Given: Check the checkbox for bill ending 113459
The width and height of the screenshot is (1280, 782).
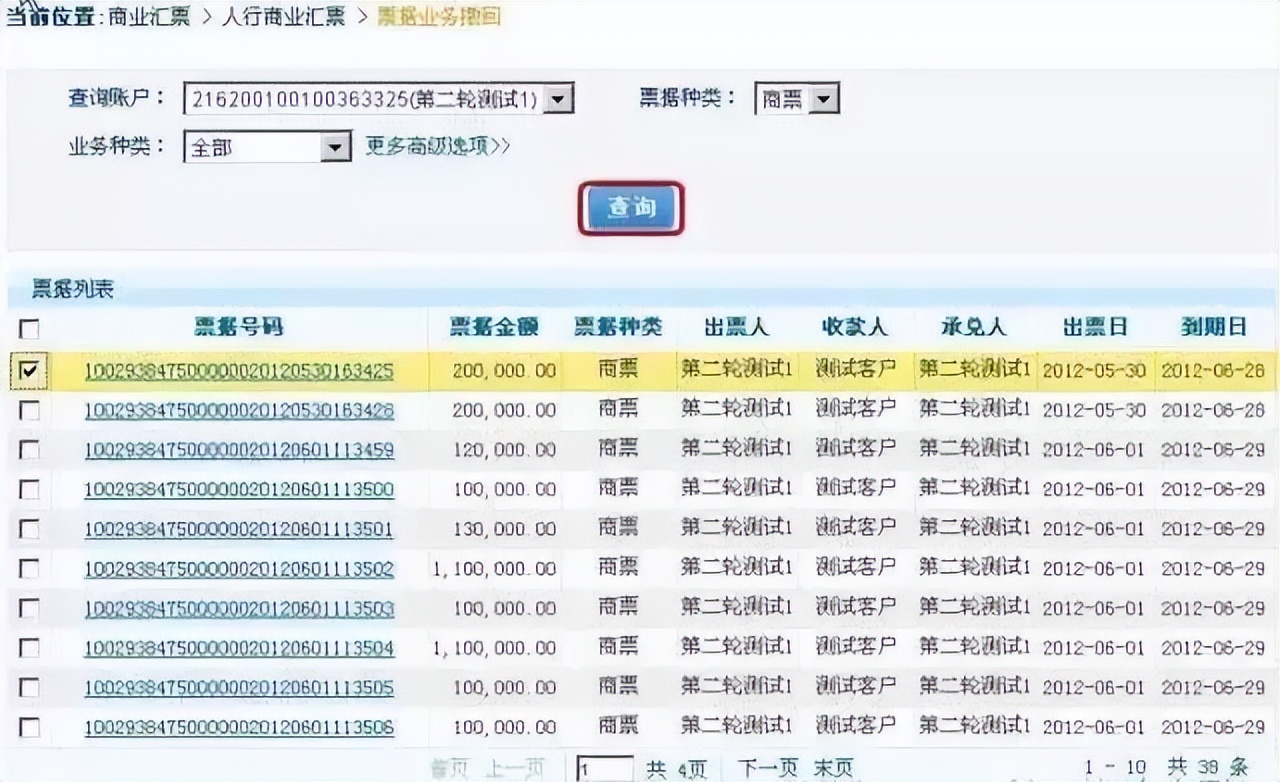Looking at the screenshot, I should [29, 450].
